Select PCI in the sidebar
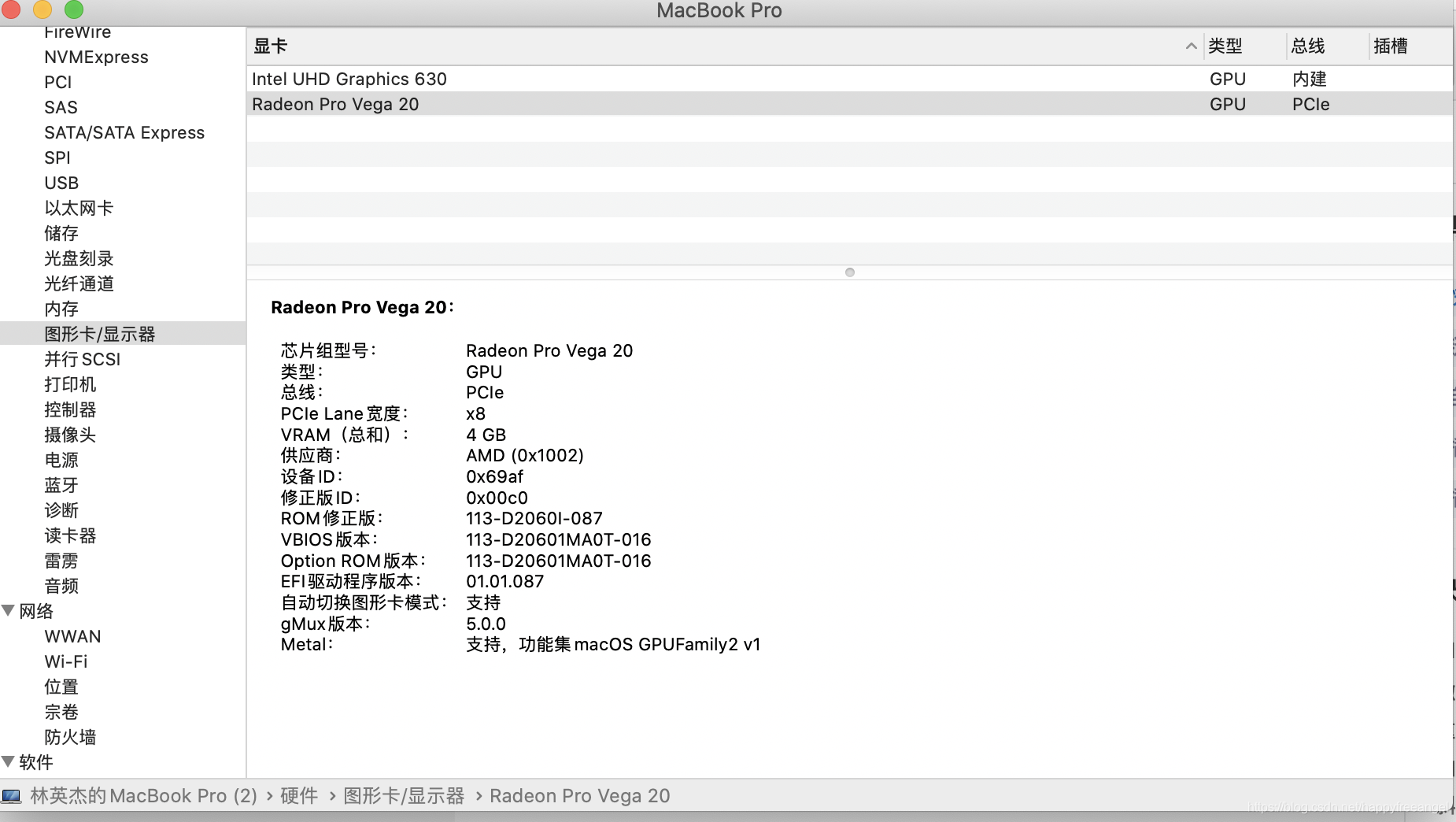This screenshot has height=822, width=1456. (x=58, y=83)
